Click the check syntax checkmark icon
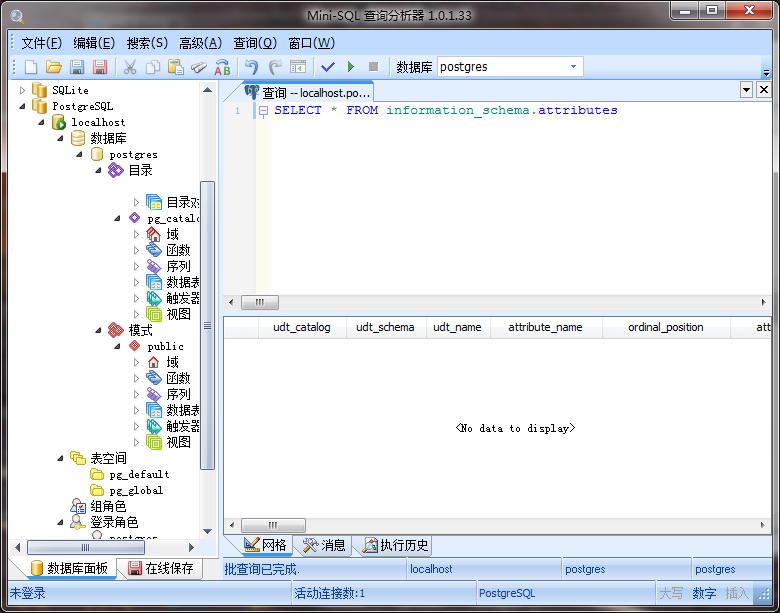The image size is (780, 613). 328,67
